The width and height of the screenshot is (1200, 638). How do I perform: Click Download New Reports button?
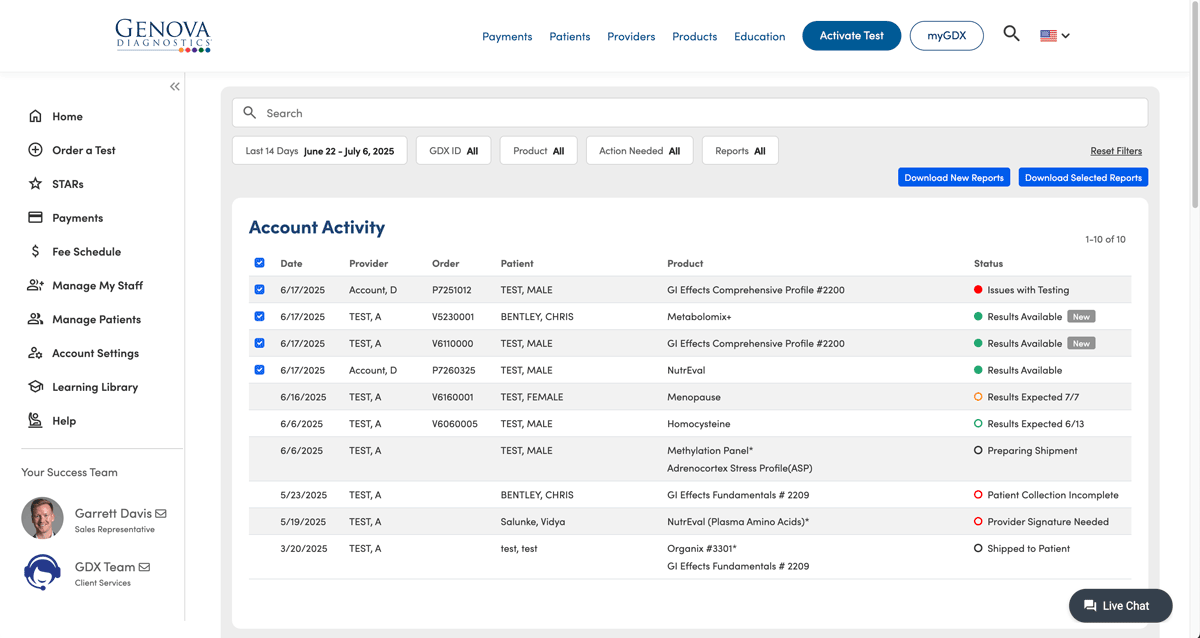pos(954,178)
